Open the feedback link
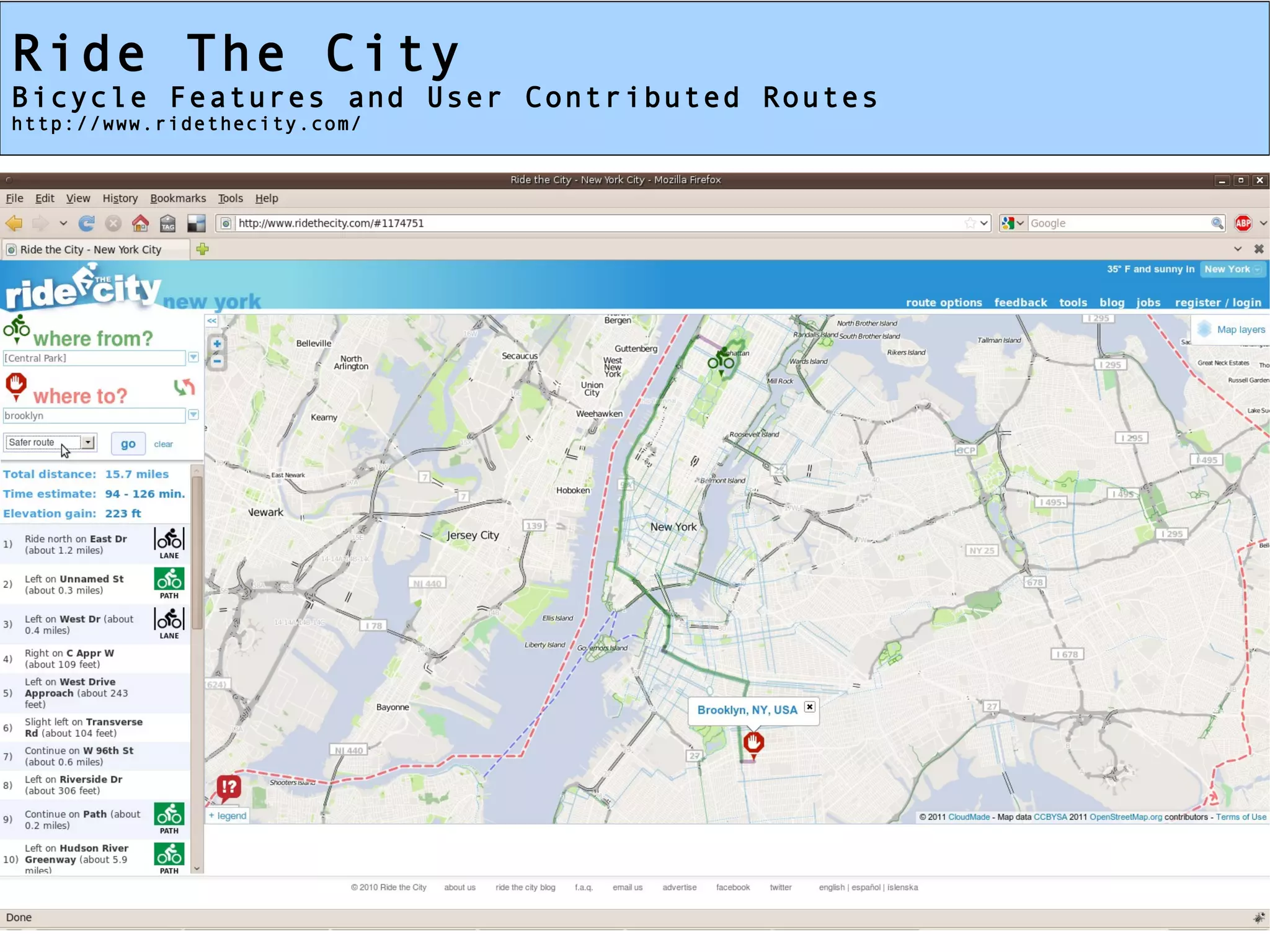The height and width of the screenshot is (952, 1270). pyautogui.click(x=1020, y=303)
